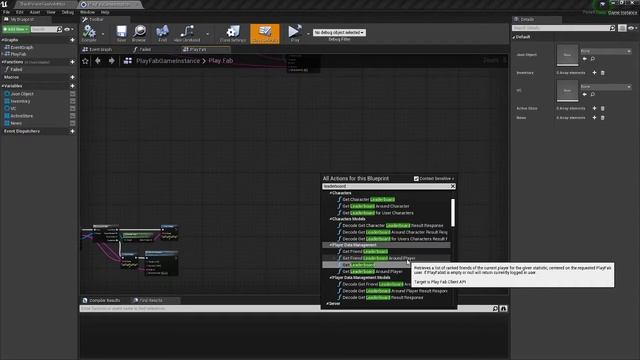The image size is (640, 360).
Task: Add a new variable with the Variables plus icon
Action: 72,86
